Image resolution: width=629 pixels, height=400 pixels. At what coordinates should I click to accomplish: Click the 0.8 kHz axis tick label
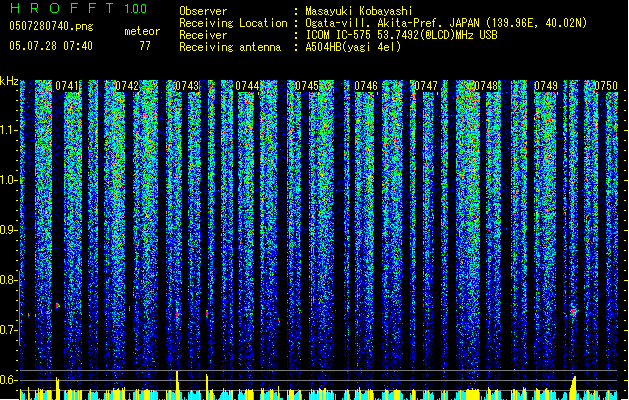point(9,280)
